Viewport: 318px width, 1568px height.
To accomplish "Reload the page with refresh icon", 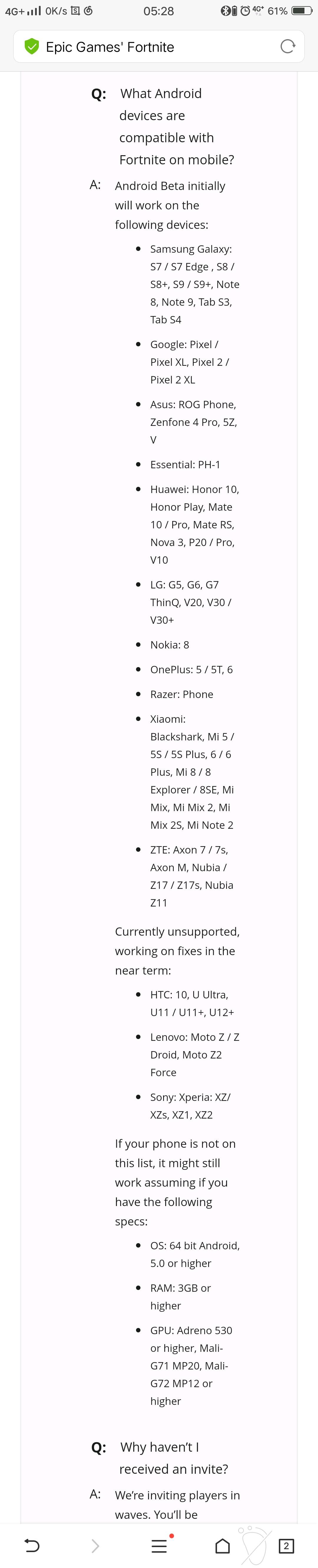I will pos(287,46).
